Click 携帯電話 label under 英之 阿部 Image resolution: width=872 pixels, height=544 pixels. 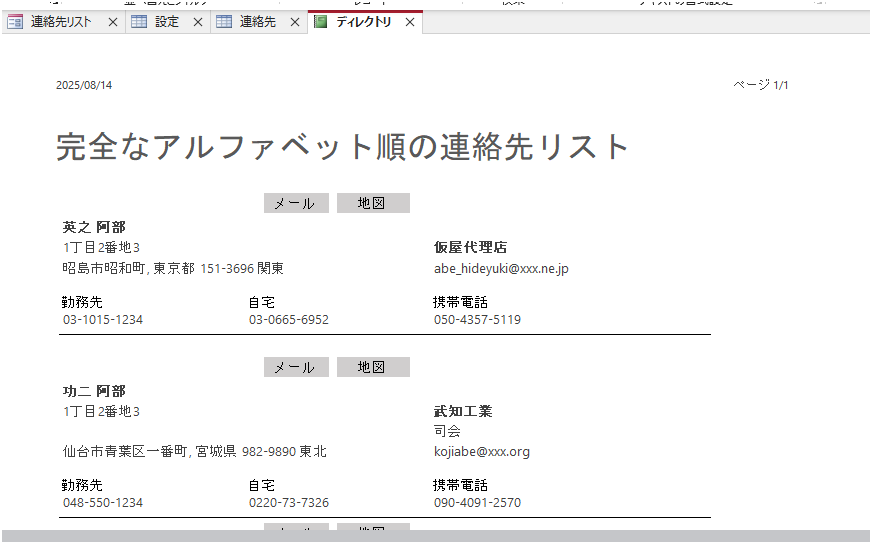click(460, 303)
